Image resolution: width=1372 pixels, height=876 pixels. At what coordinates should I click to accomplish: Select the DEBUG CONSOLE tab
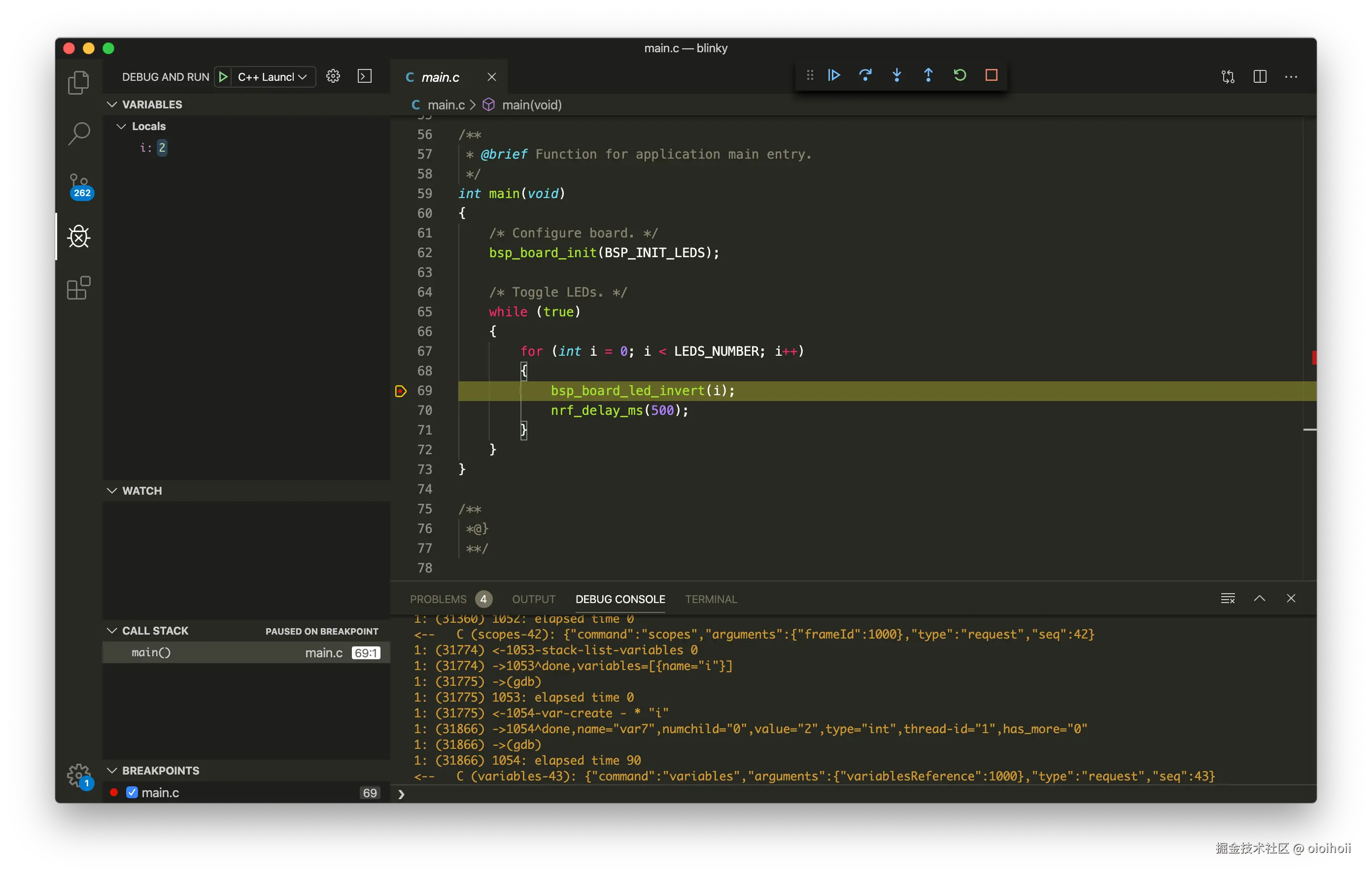620,599
